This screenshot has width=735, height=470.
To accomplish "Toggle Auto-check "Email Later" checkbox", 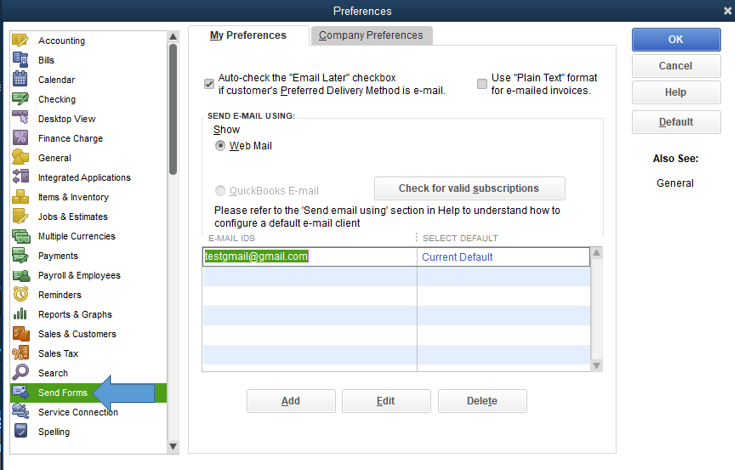I will tap(209, 84).
